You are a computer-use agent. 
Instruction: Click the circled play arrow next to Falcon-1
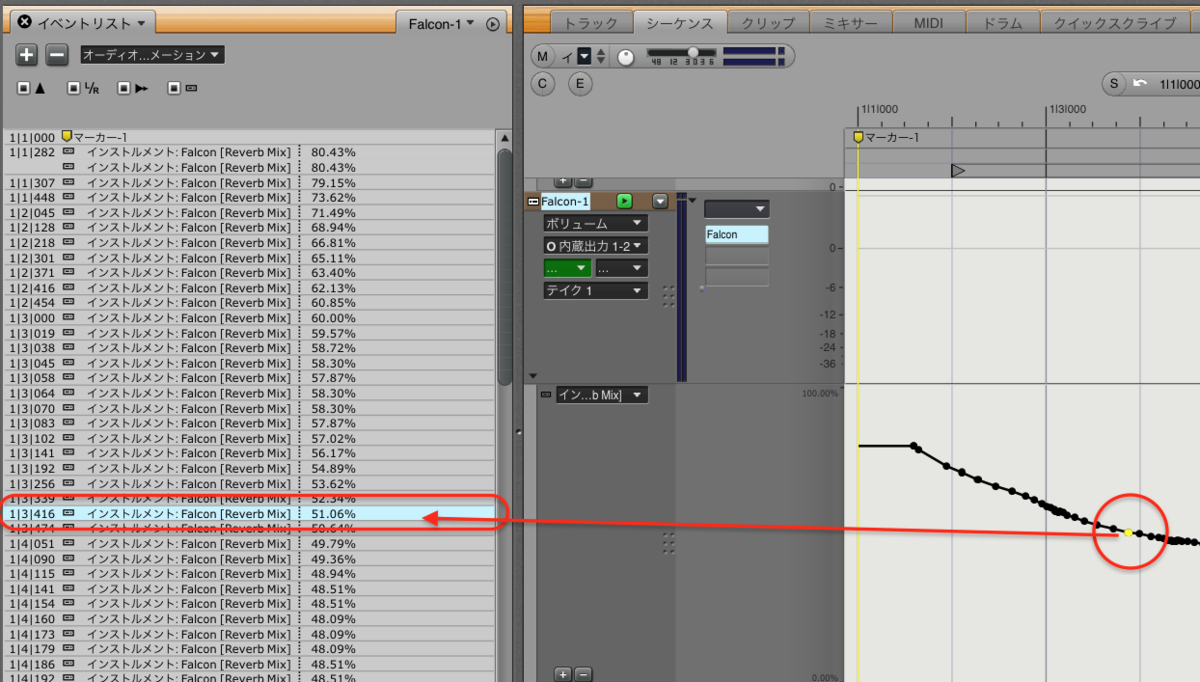tap(493, 24)
